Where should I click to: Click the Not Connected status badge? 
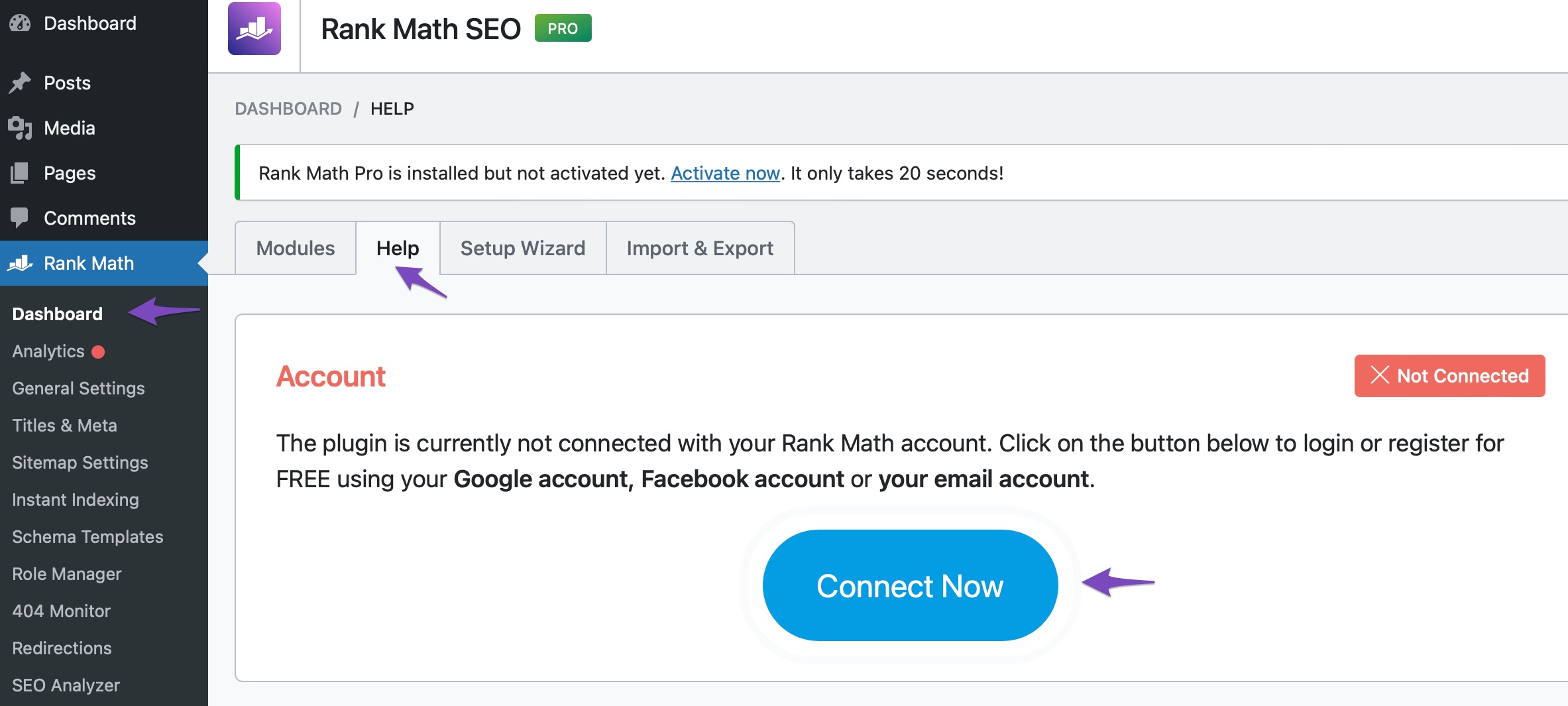coord(1449,376)
